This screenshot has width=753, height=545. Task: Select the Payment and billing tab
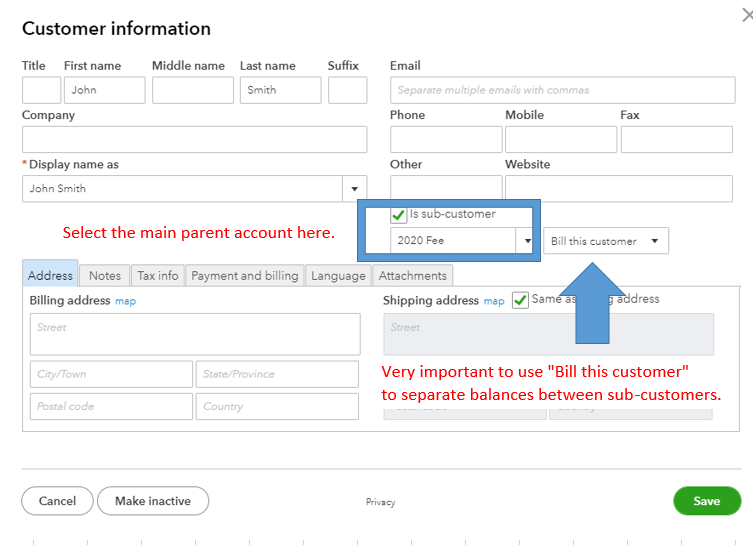(245, 276)
